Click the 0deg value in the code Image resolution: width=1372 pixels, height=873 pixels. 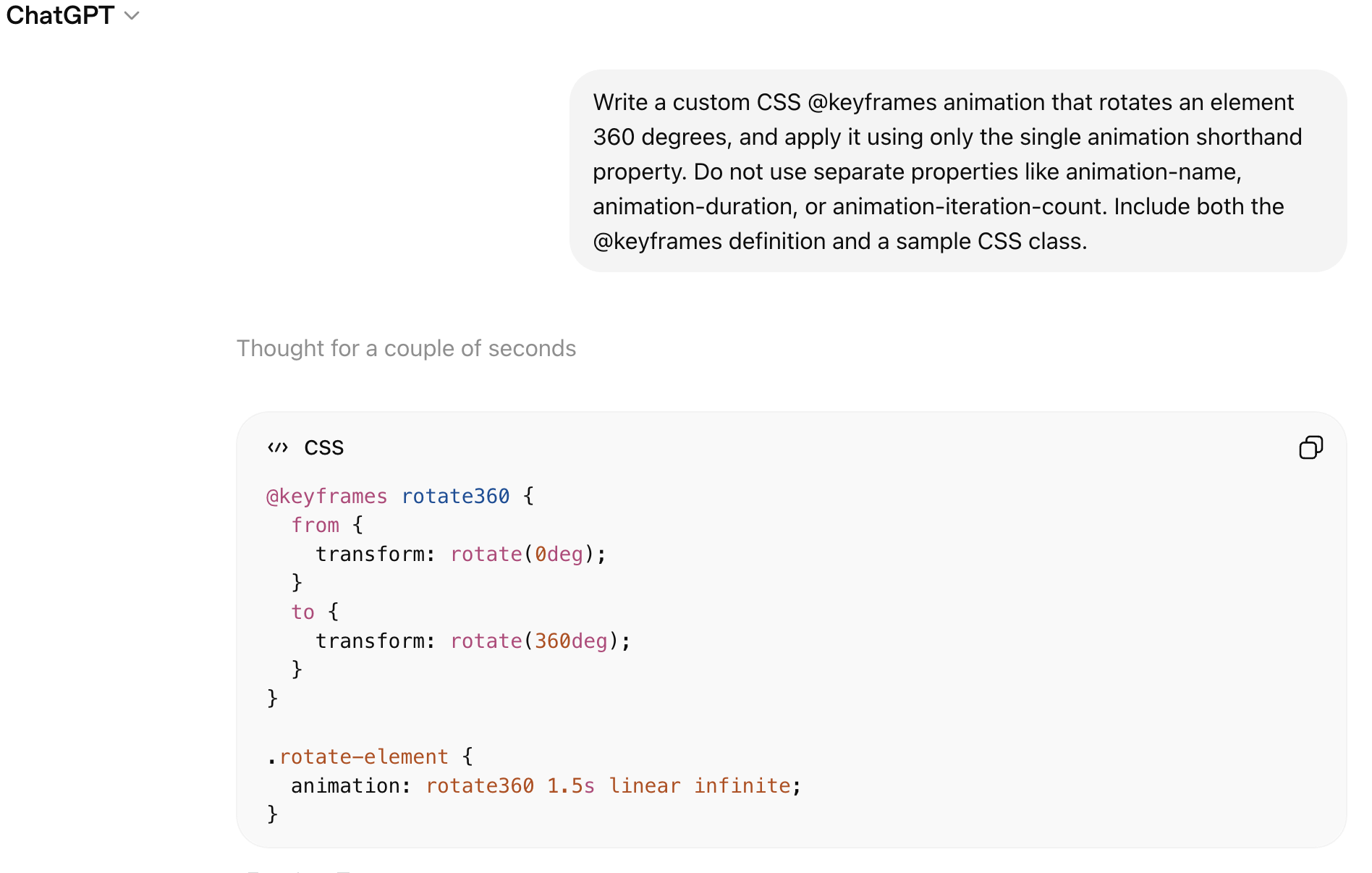pyautogui.click(x=559, y=554)
